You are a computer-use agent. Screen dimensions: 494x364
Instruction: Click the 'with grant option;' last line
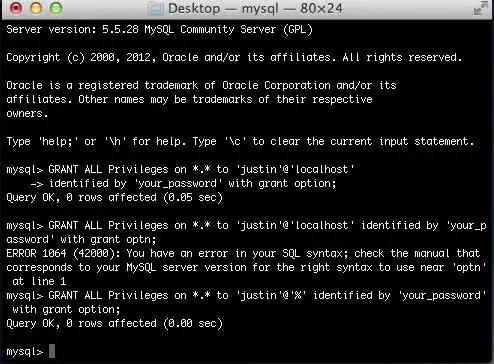(x=66, y=310)
